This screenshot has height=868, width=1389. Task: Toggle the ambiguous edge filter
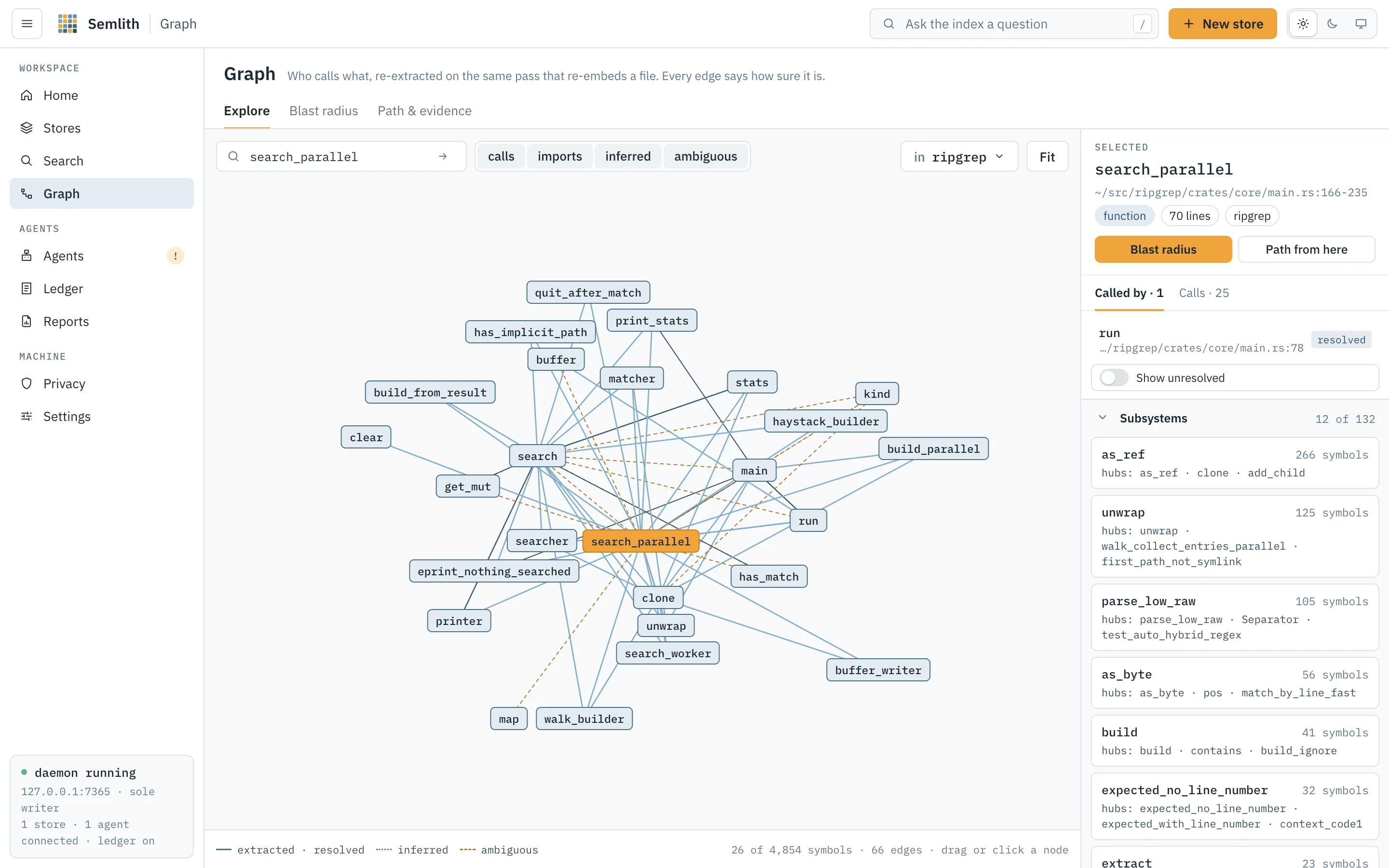tap(706, 156)
